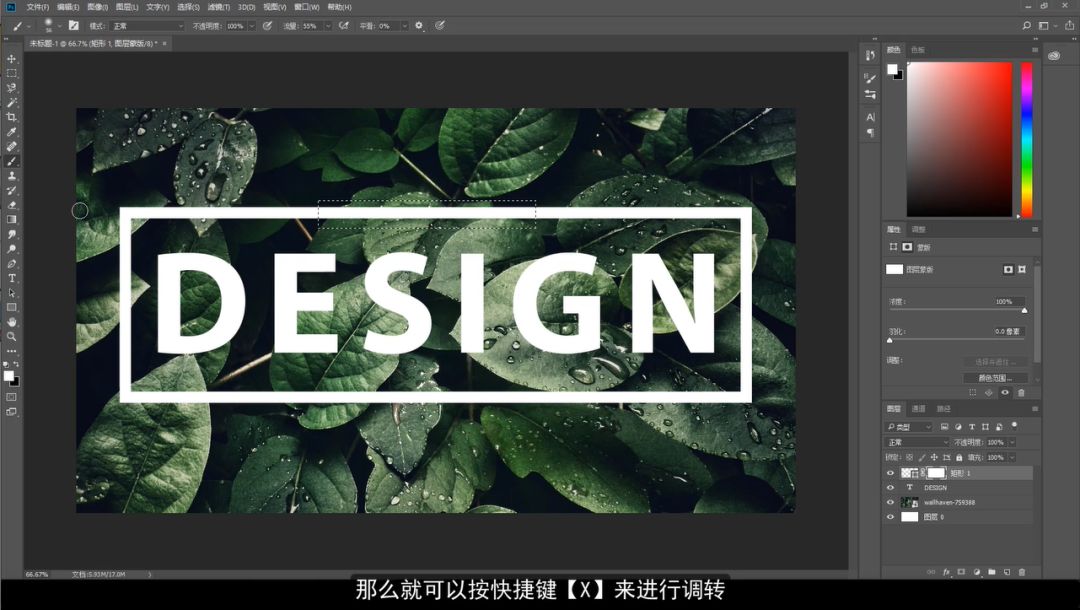Open flow percentage dropdown arrow

[x=328, y=25]
